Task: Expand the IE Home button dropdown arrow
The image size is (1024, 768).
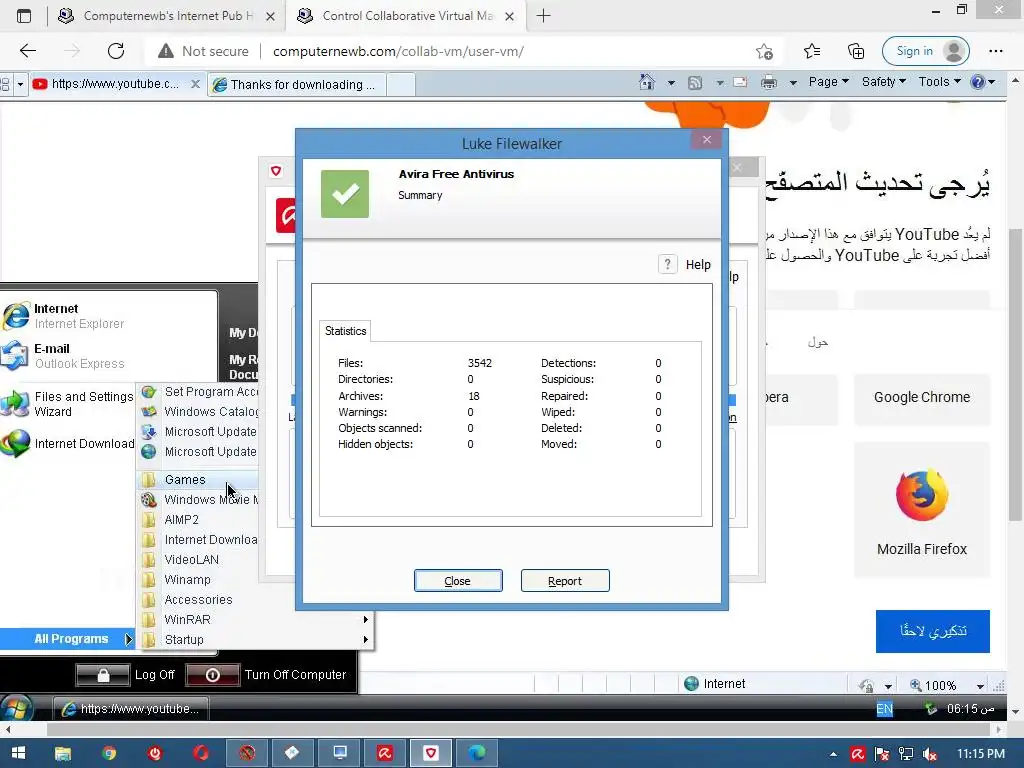Action: click(671, 83)
